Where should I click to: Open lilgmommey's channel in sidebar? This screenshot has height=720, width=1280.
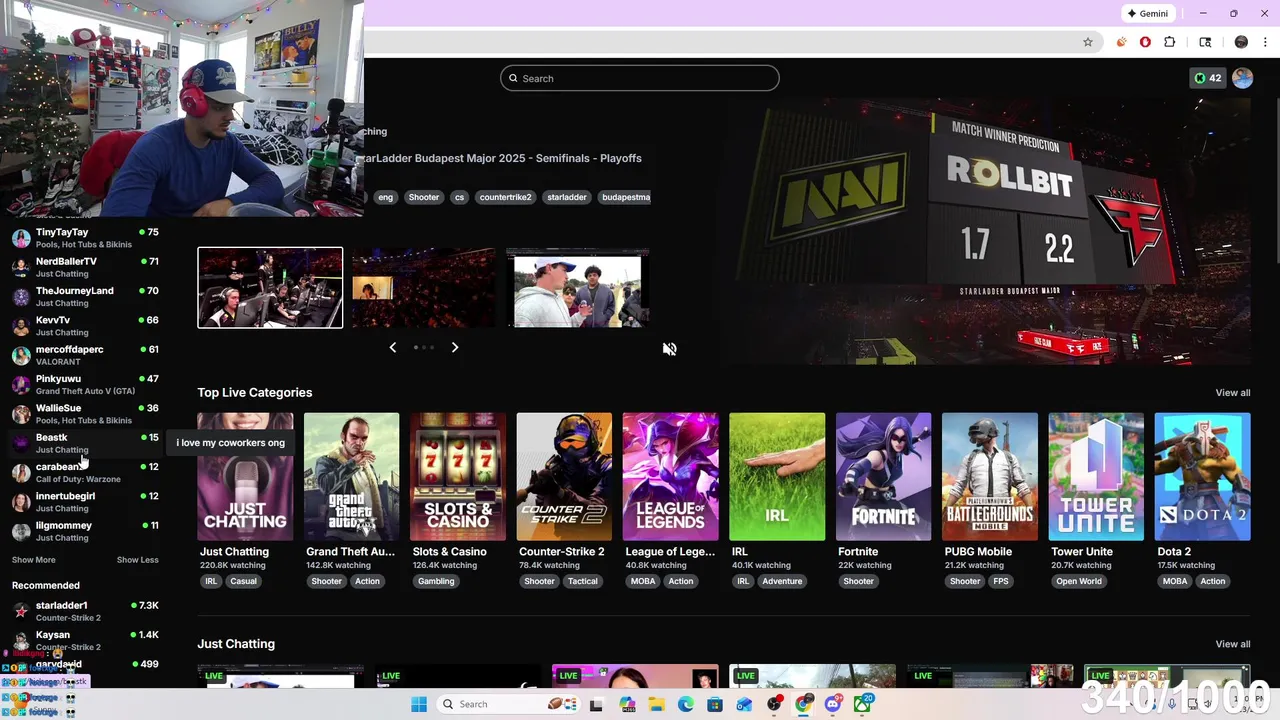[x=85, y=531]
